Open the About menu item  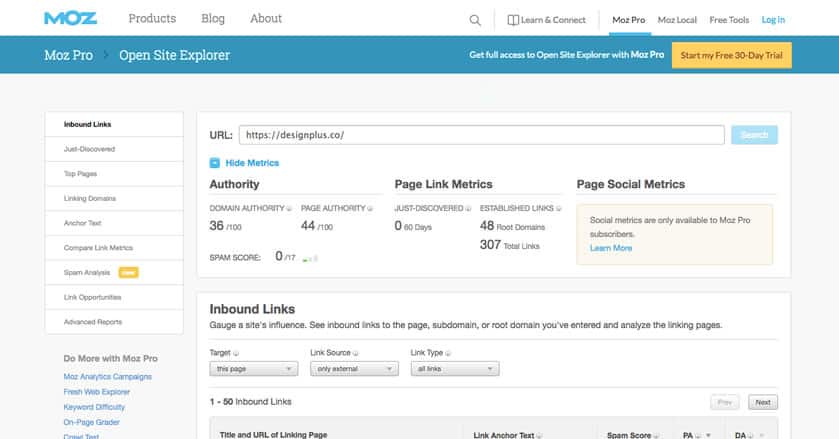[x=266, y=18]
